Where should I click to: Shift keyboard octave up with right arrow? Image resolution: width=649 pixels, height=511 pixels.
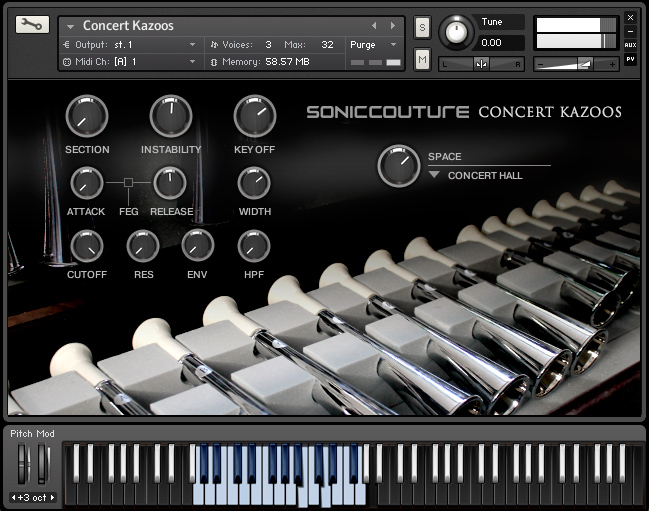tap(52, 497)
